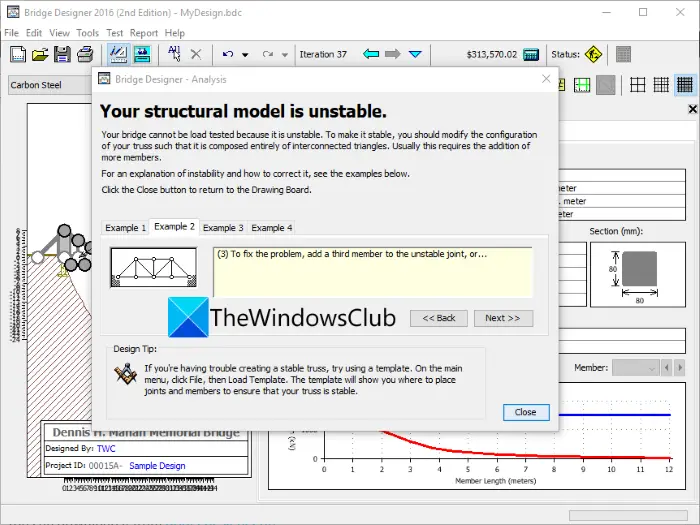Switch to the Example 3 tab
This screenshot has width=700, height=525.
(x=223, y=228)
